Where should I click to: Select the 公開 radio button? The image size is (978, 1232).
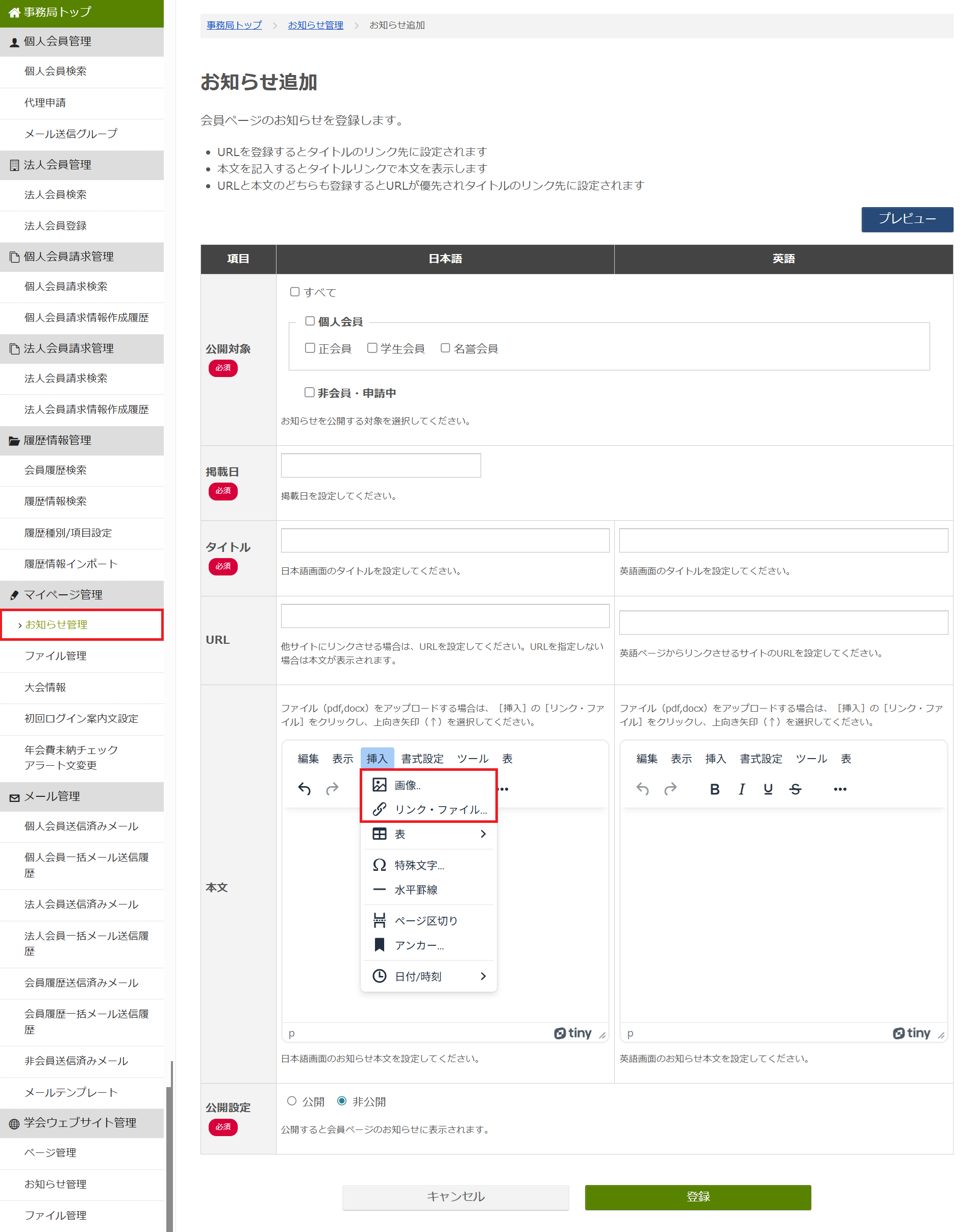pyautogui.click(x=292, y=1101)
